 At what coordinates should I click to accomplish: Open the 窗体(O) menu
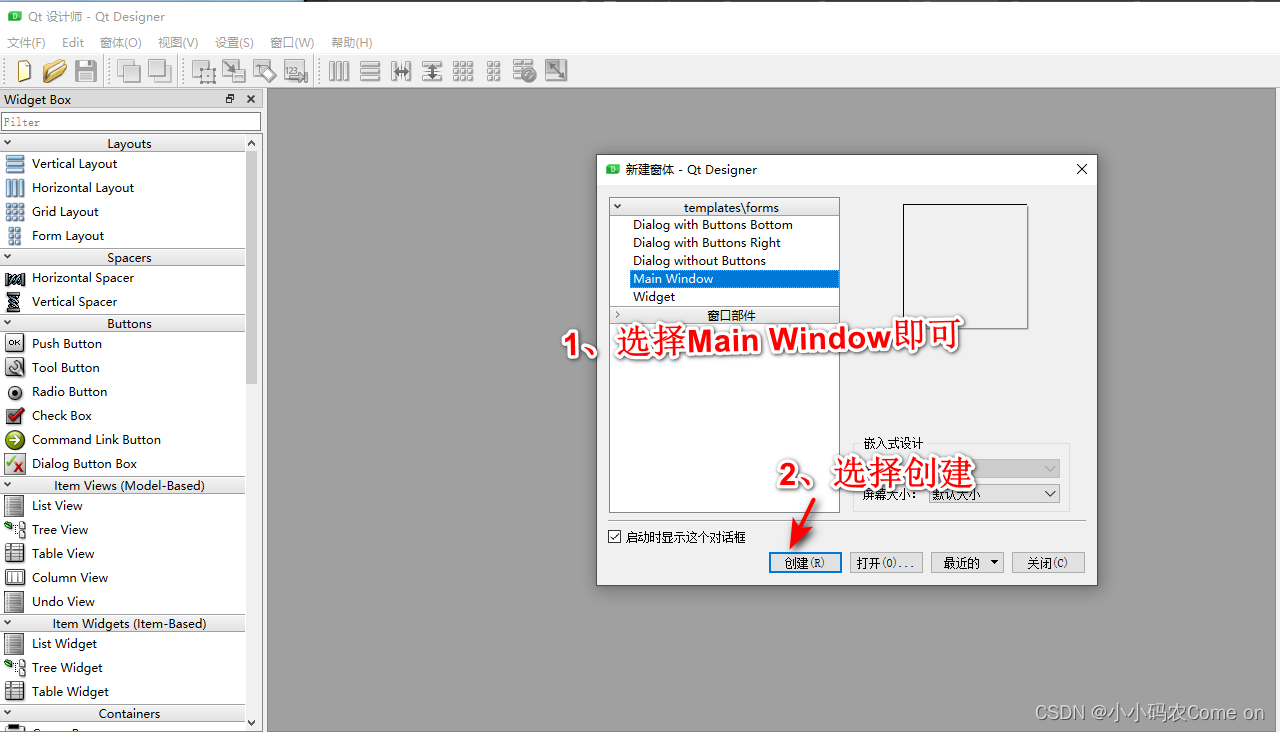[x=121, y=43]
